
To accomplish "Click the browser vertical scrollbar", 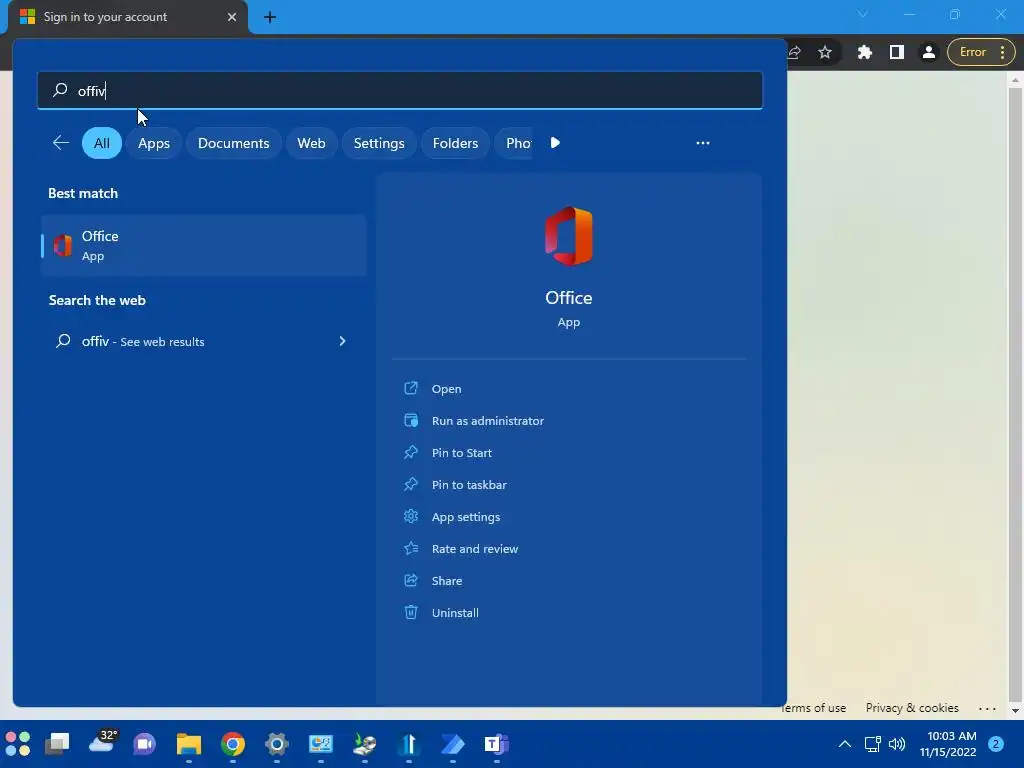I will (1014, 392).
